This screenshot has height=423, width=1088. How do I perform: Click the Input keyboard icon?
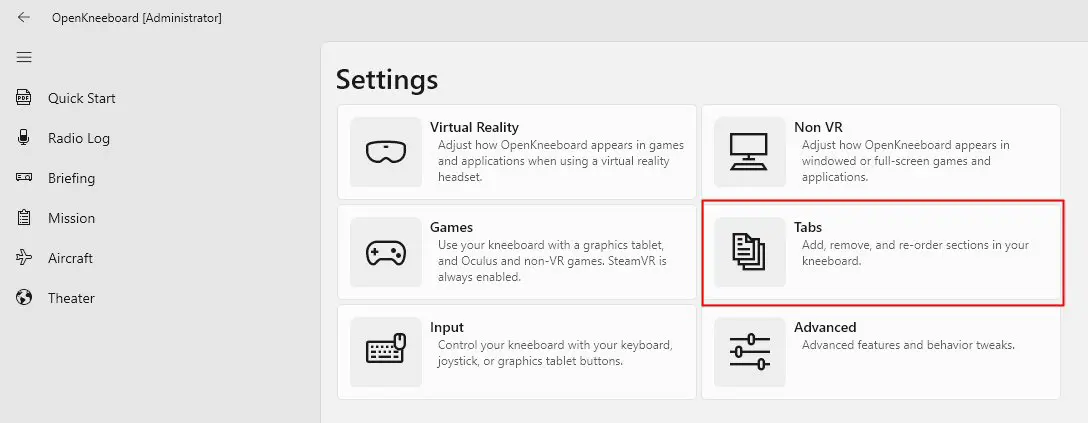pyautogui.click(x=386, y=352)
